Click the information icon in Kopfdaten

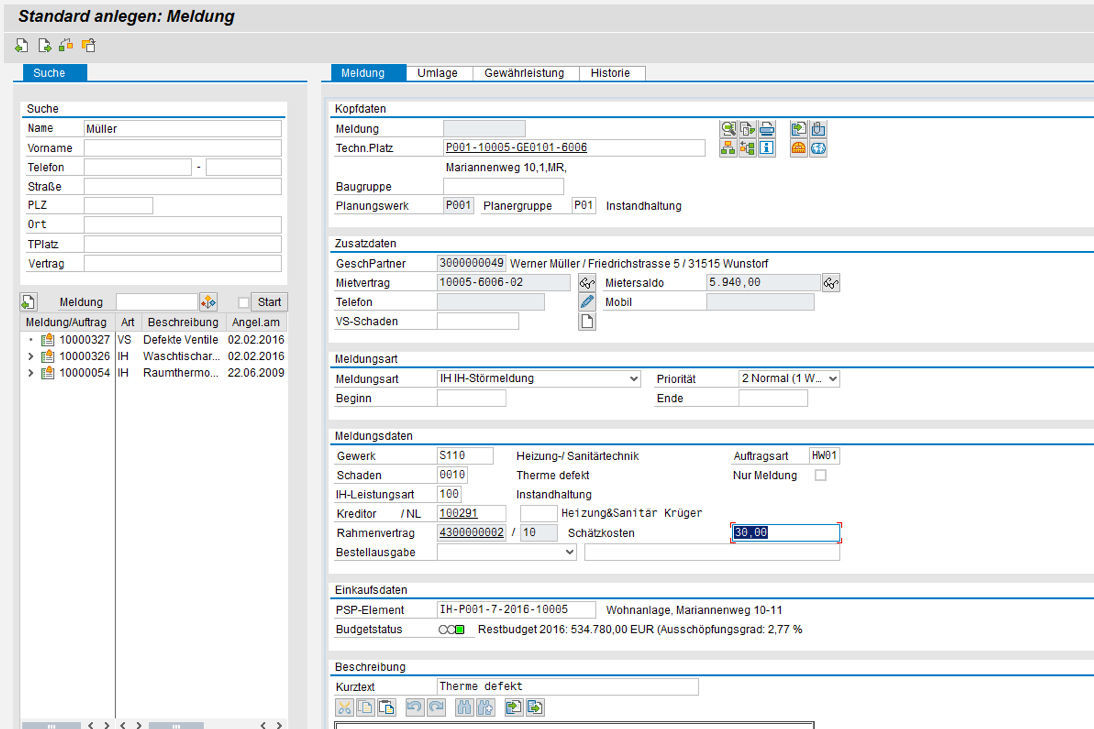[x=765, y=146]
